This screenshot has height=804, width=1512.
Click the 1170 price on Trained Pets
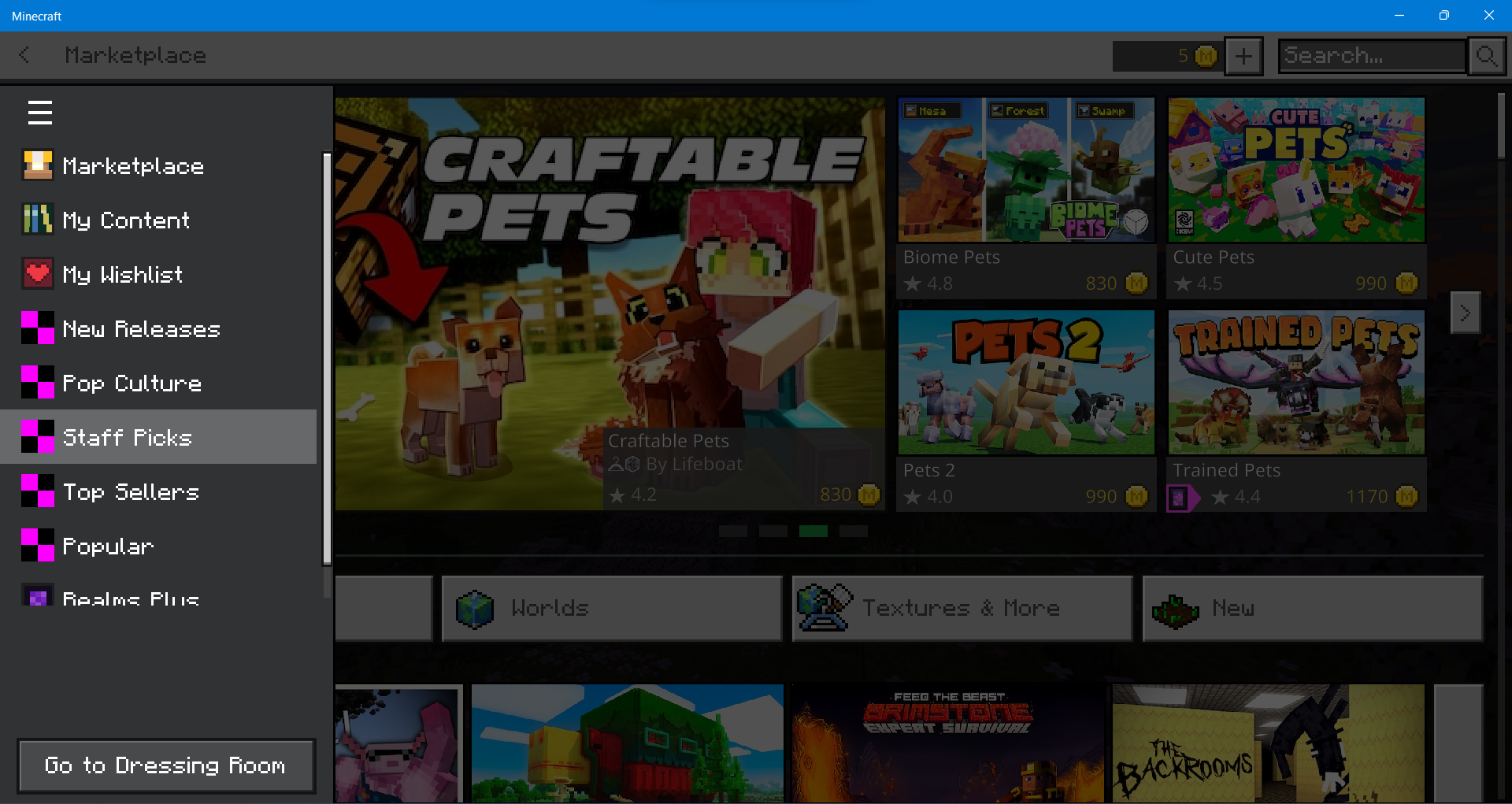tap(1367, 497)
